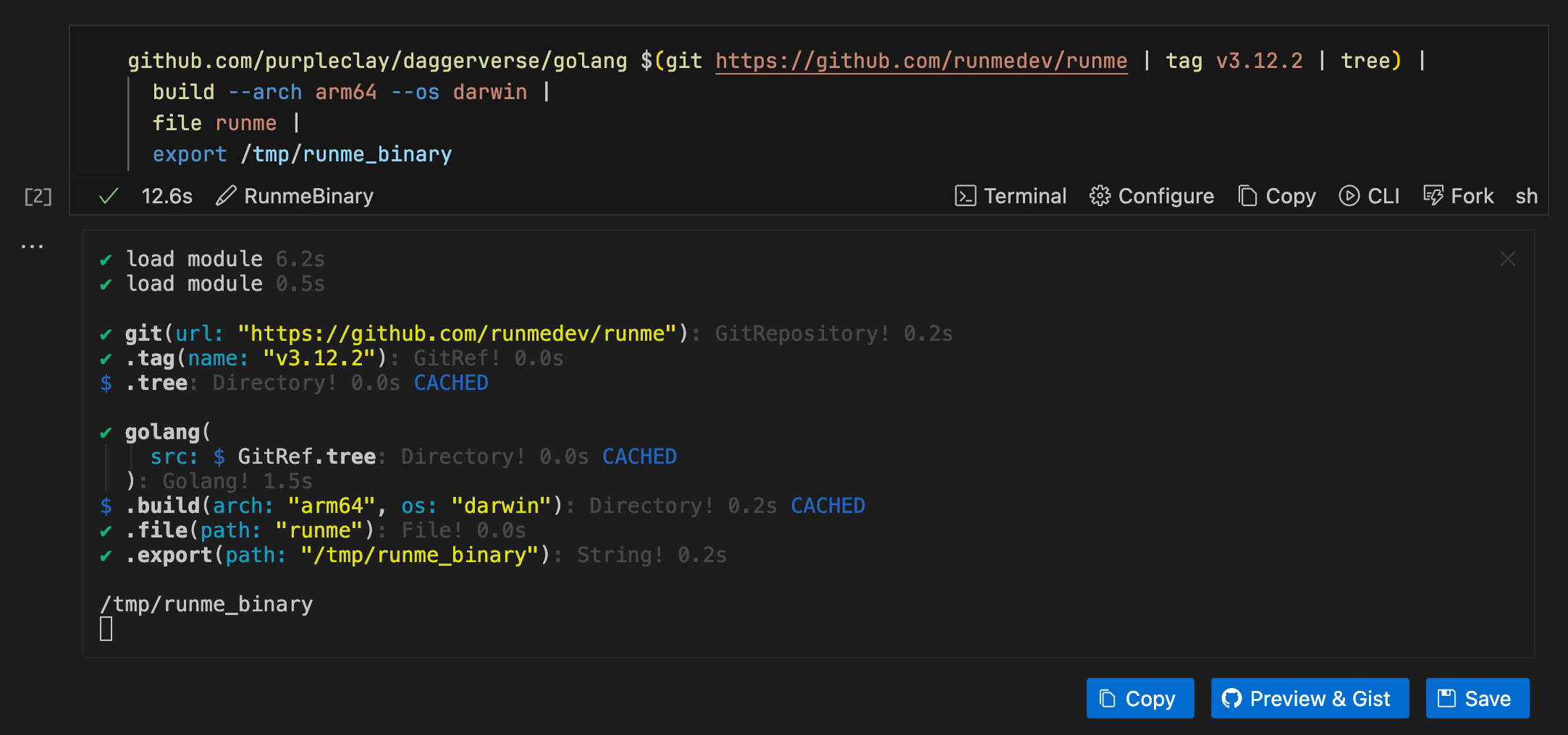The width and height of the screenshot is (1568, 735).
Task: Copy the command using the toolbar copy icon
Action: (1248, 196)
